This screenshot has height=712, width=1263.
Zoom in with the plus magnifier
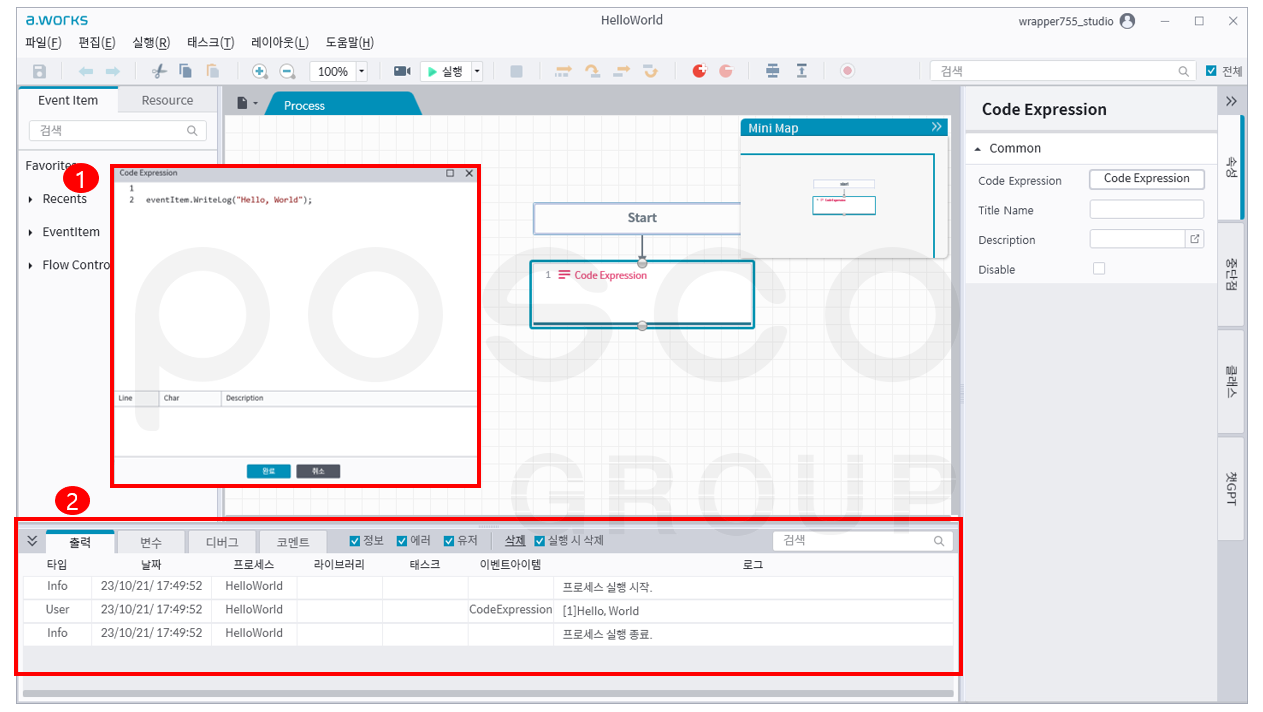260,71
